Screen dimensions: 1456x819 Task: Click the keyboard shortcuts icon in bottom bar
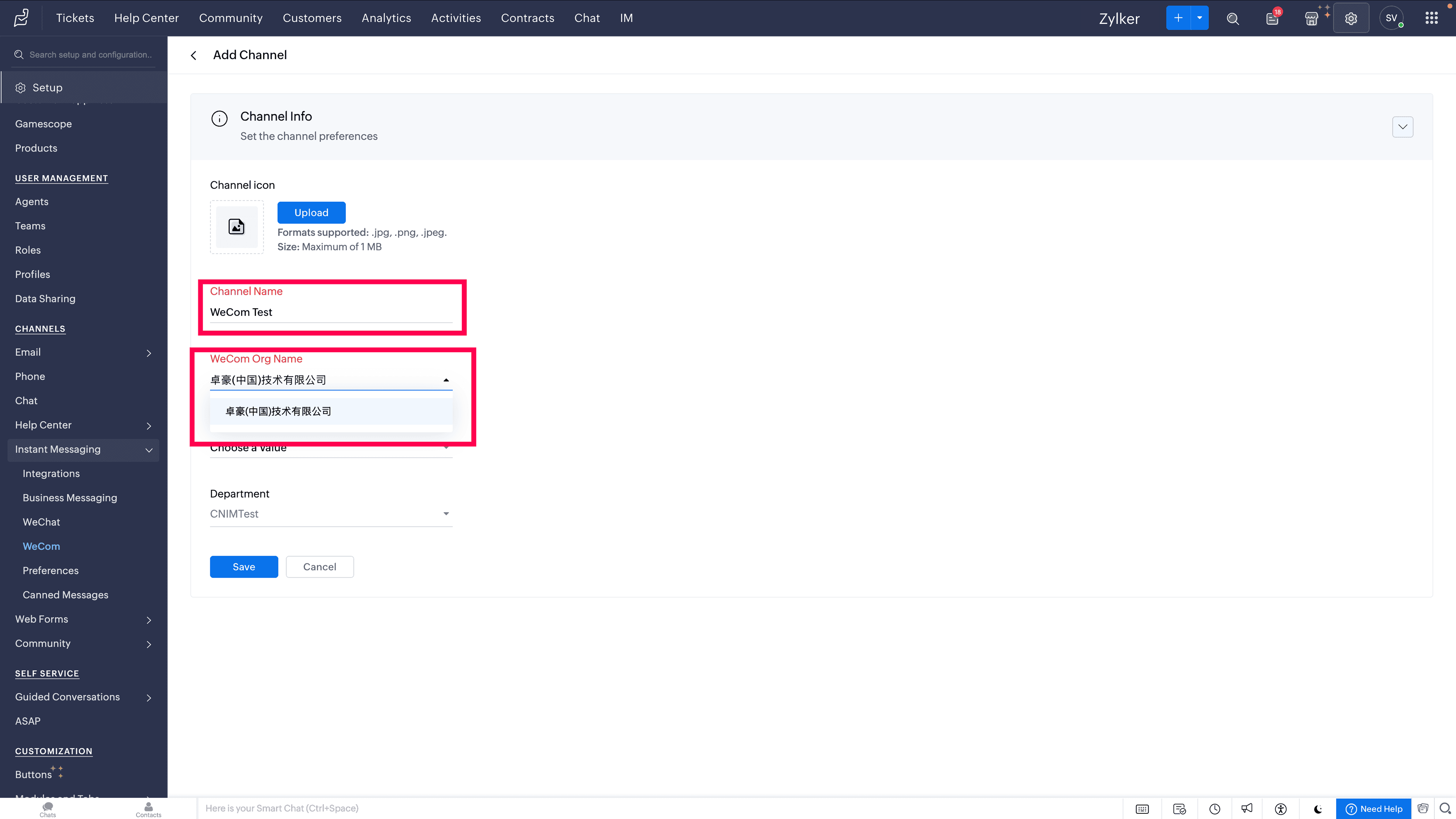pyautogui.click(x=1142, y=809)
